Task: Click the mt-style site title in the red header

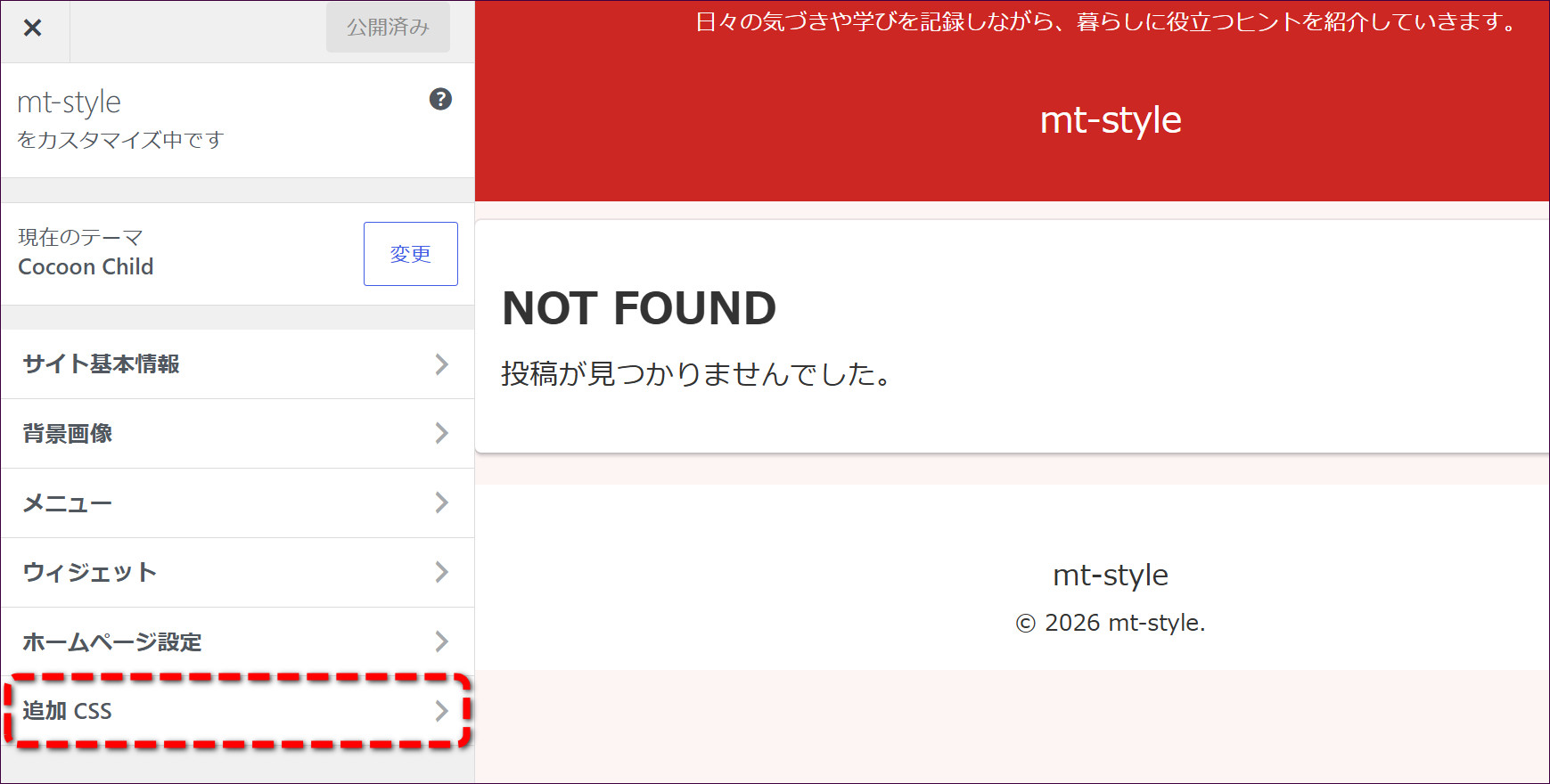Action: 1111,119
